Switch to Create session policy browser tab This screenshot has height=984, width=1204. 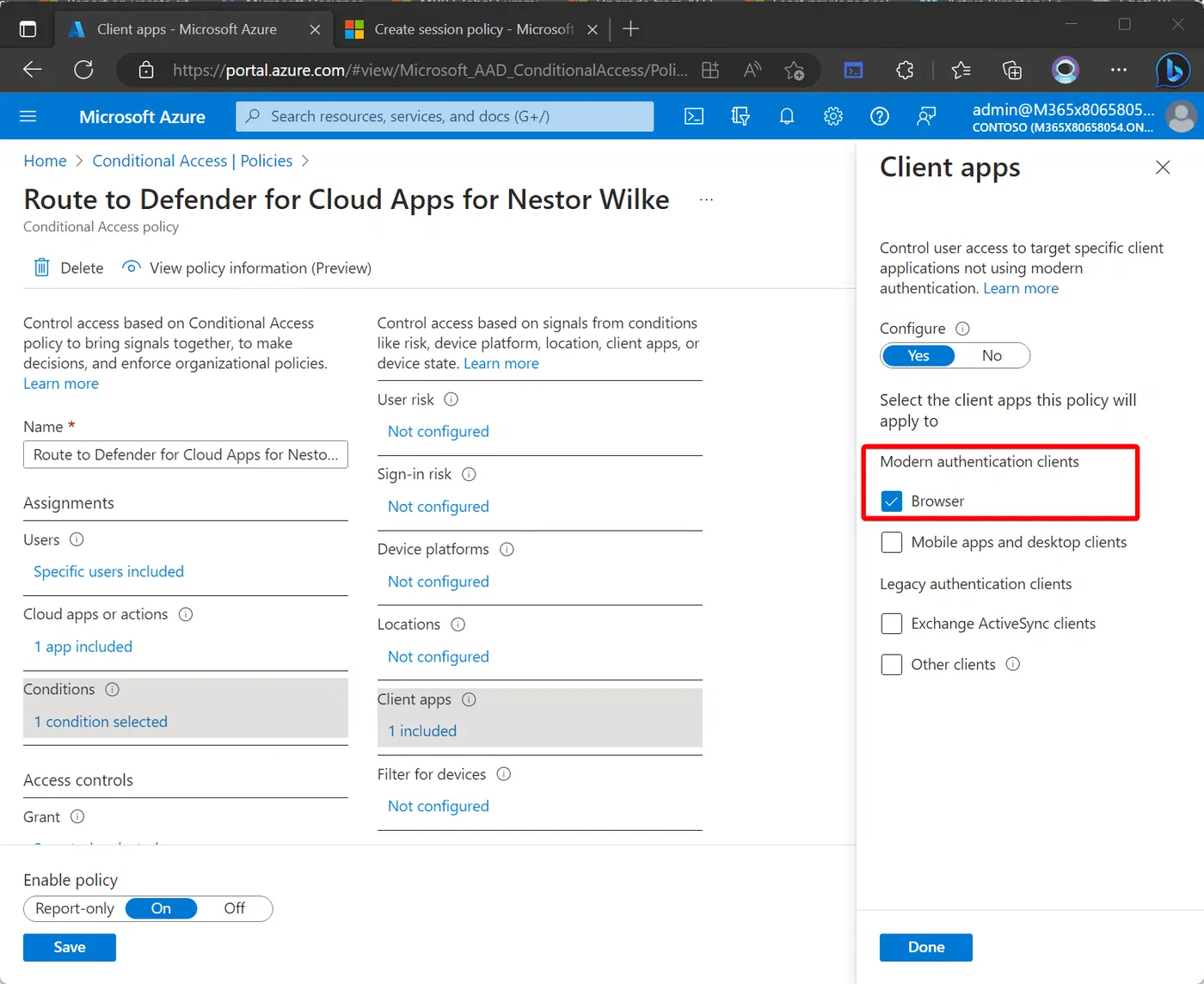[473, 29]
